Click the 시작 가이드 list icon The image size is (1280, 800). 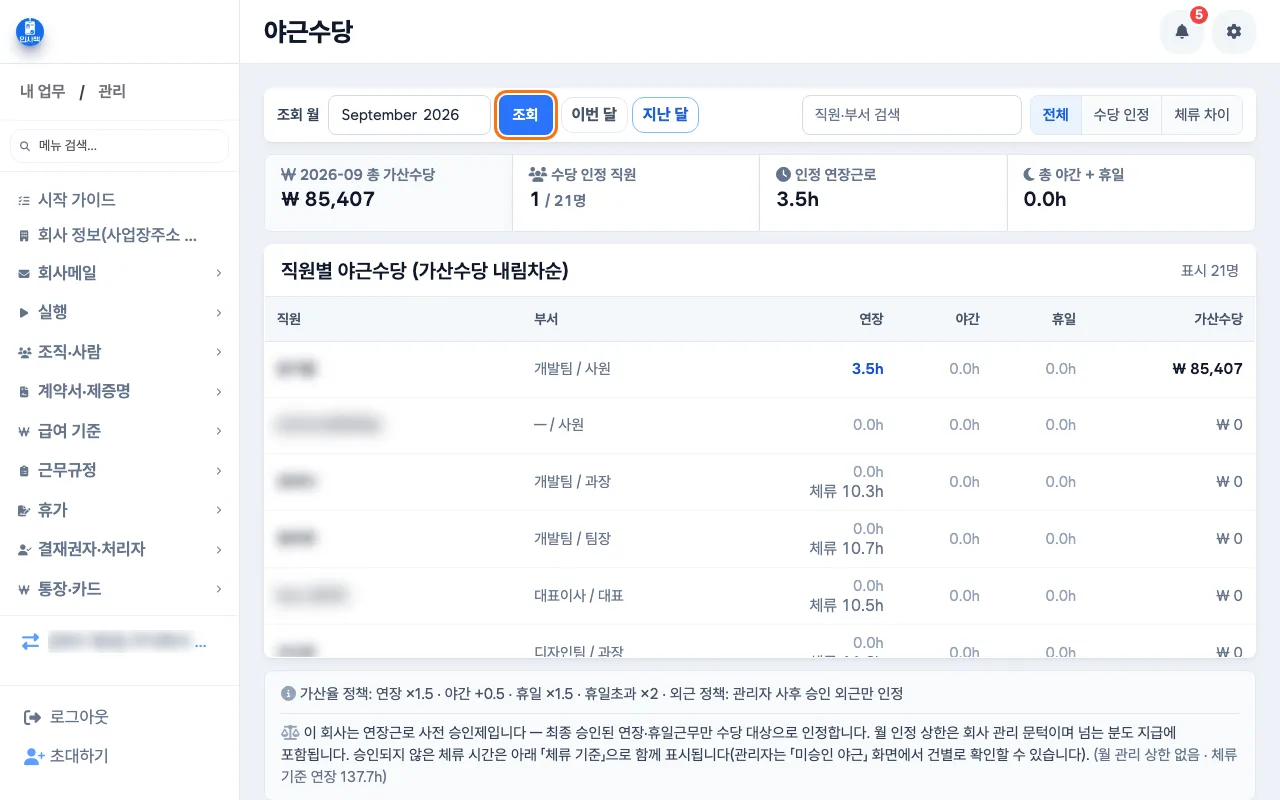pyautogui.click(x=24, y=200)
